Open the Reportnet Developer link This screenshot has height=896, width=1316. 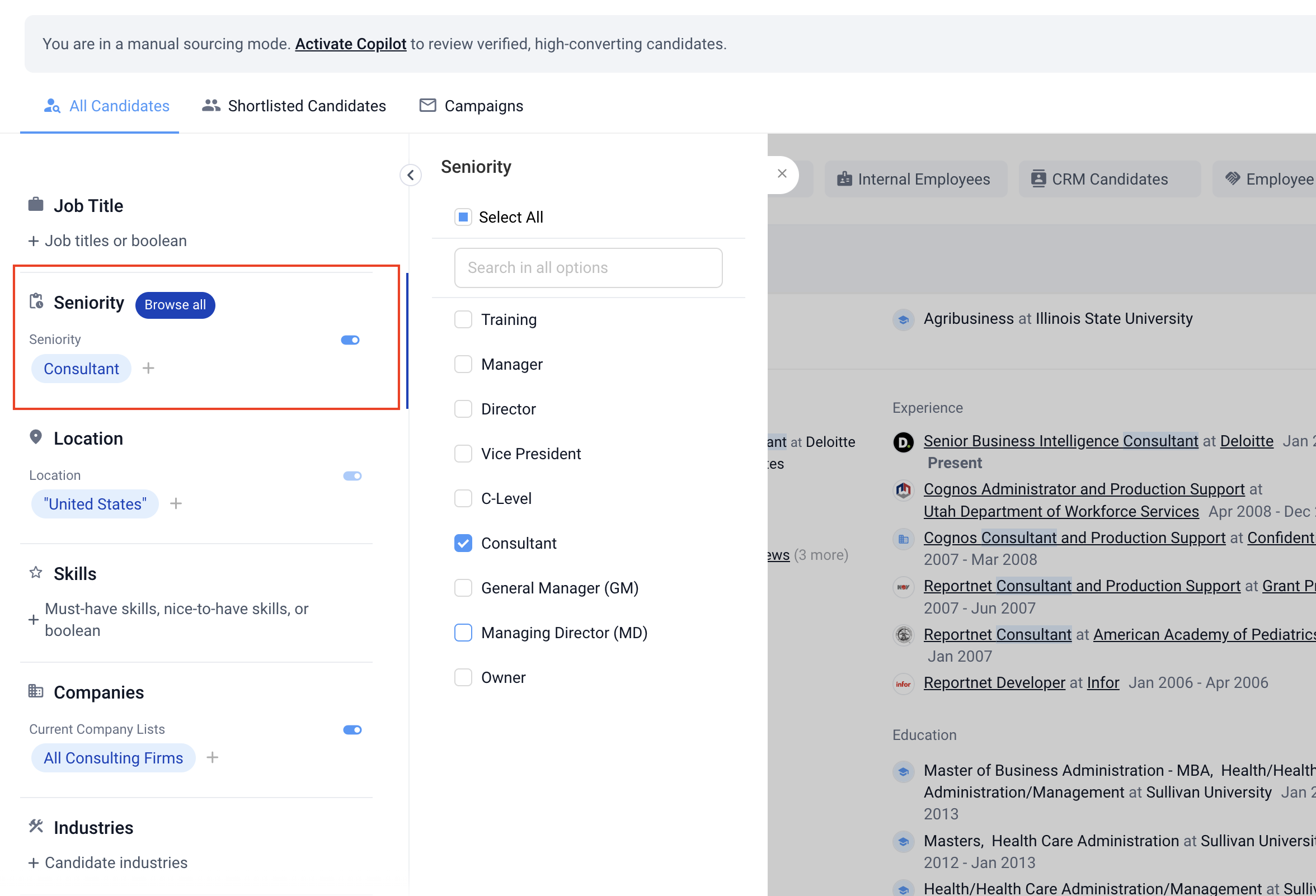[x=994, y=683]
